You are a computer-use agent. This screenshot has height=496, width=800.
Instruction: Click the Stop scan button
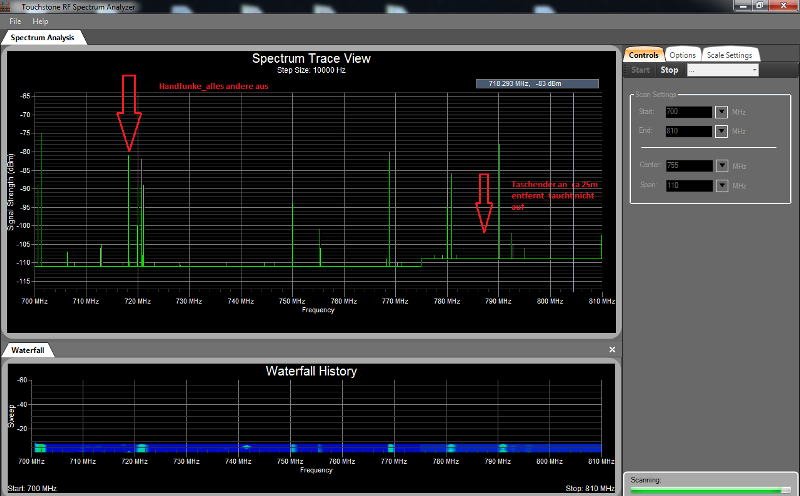[669, 70]
